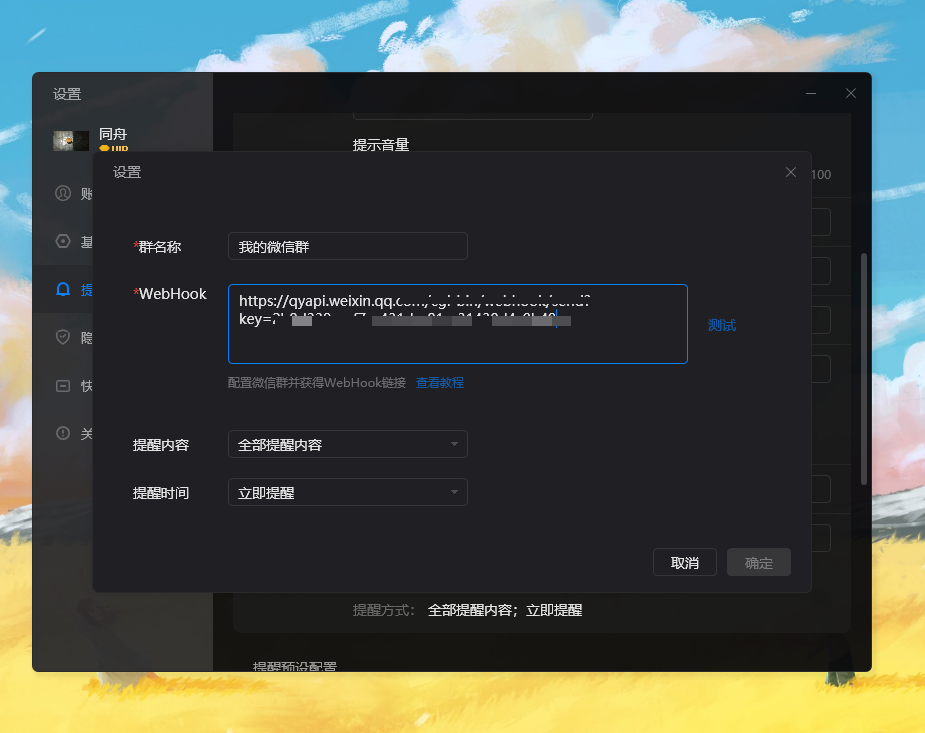
Task: Click the hexagon basic settings sidebar icon
Action: [x=63, y=241]
